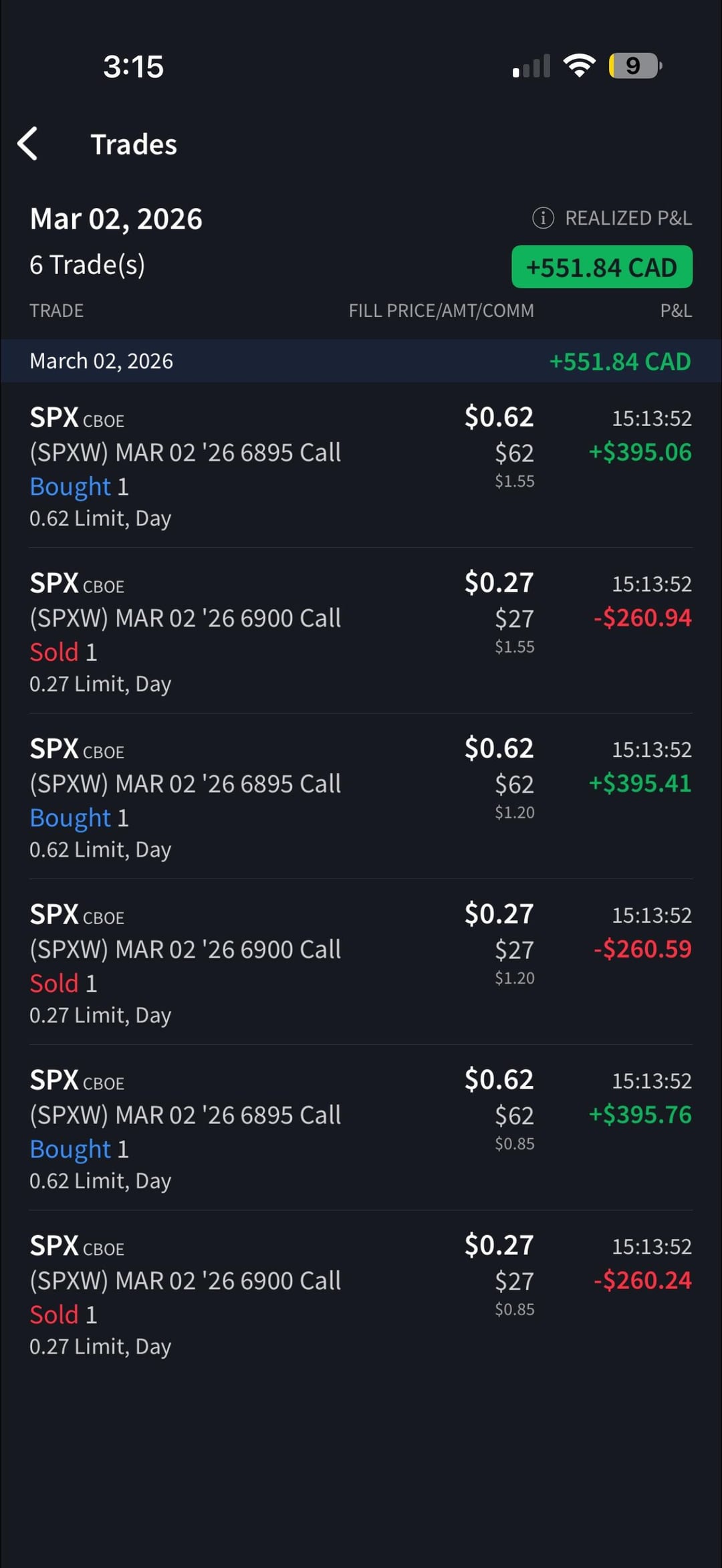Tap the FILL PRICE/AMT/COMM column header
Viewport: 722px width, 1568px height.
pos(441,311)
